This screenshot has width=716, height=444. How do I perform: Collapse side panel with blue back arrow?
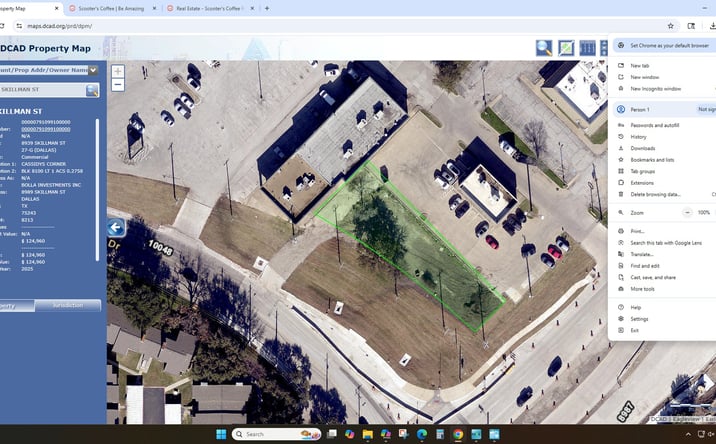[116, 227]
